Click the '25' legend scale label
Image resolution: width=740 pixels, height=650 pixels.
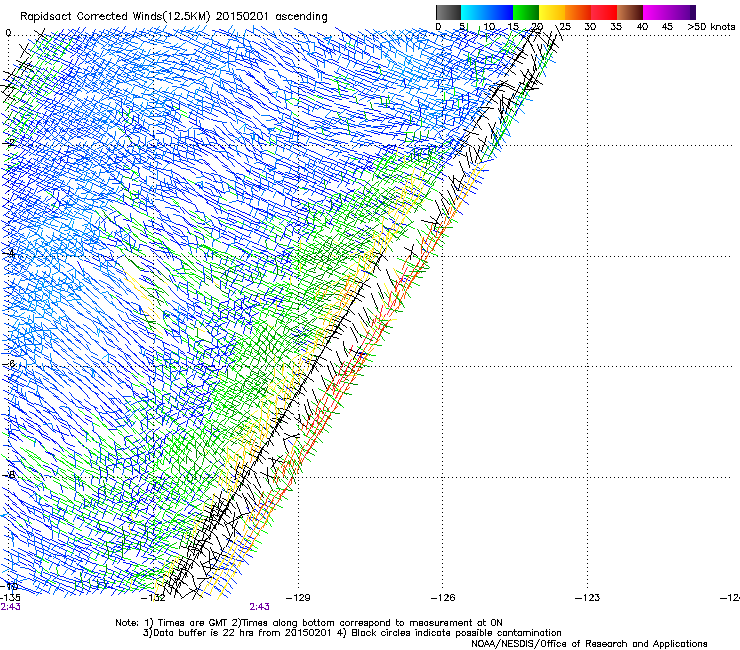(x=565, y=27)
